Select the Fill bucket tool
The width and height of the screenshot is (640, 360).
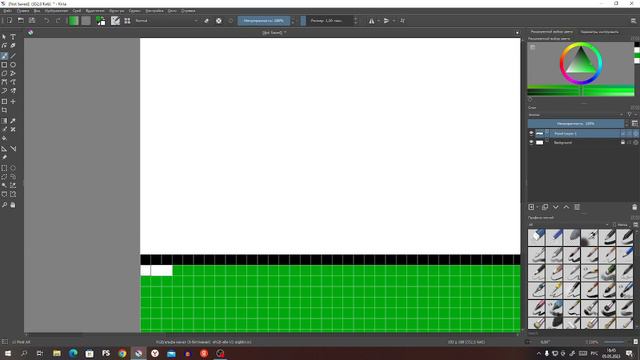pos(4,138)
